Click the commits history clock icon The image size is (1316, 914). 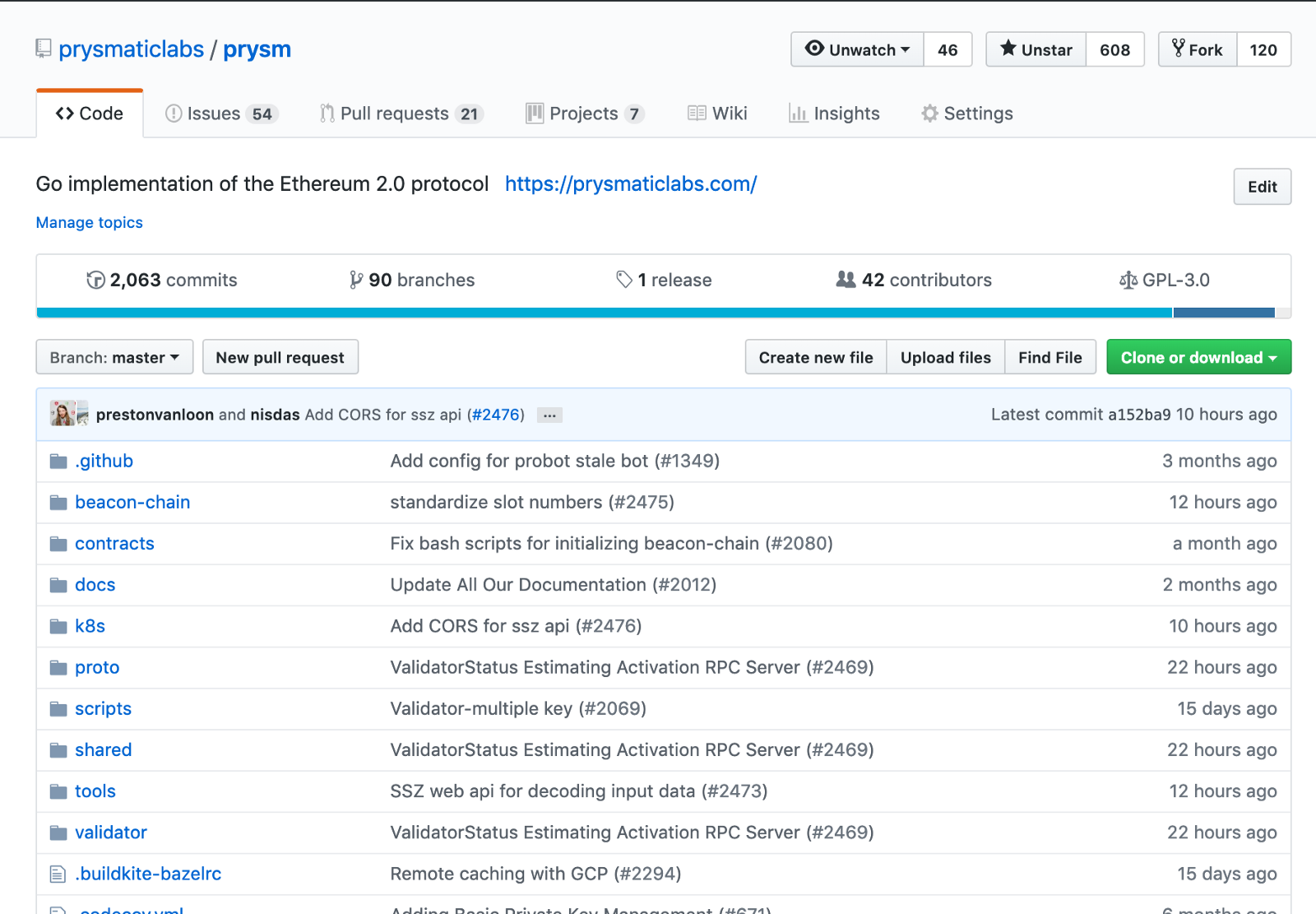click(95, 281)
